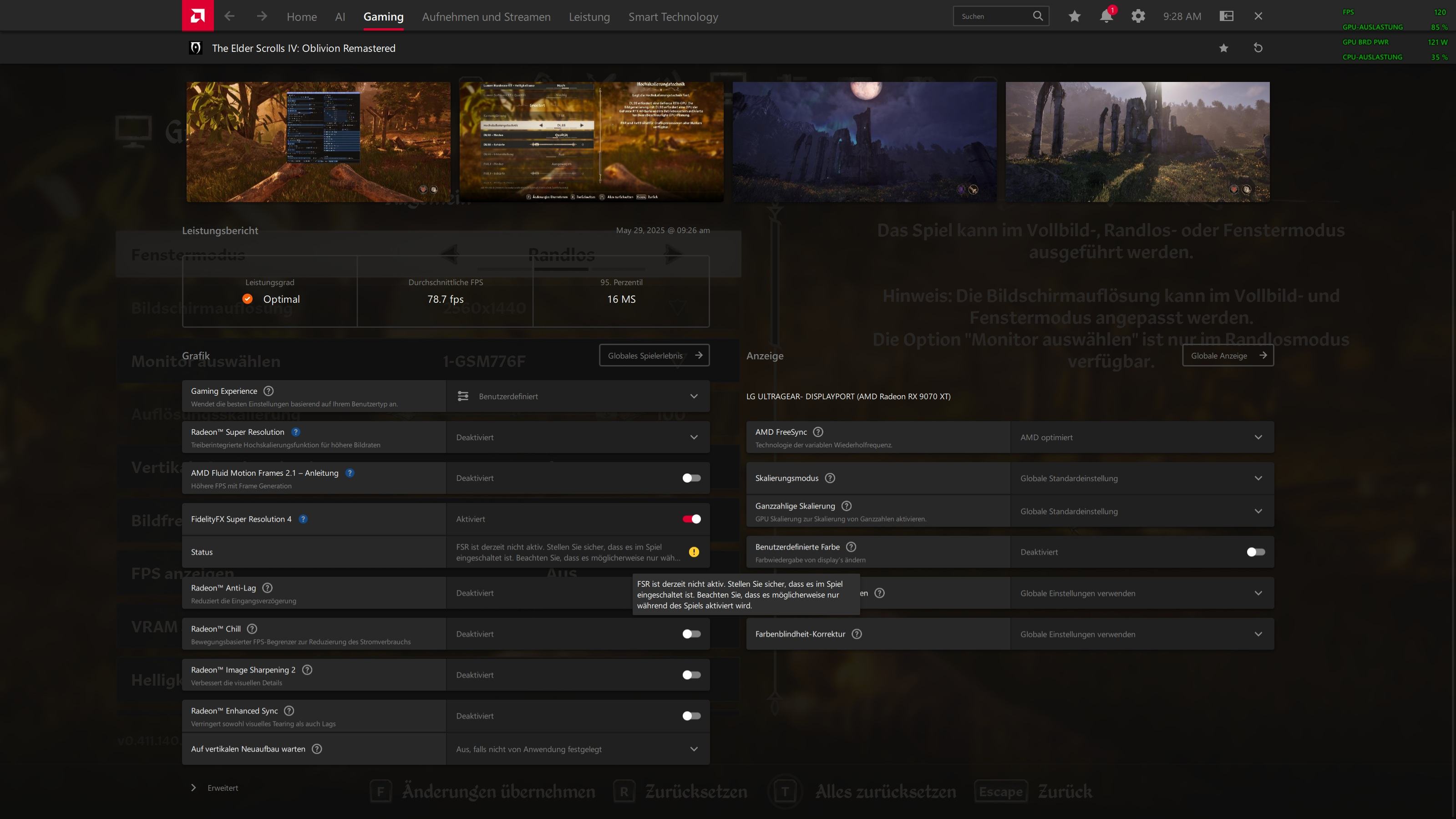Go back with the left arrow icon
The width and height of the screenshot is (1456, 819).
[x=229, y=16]
